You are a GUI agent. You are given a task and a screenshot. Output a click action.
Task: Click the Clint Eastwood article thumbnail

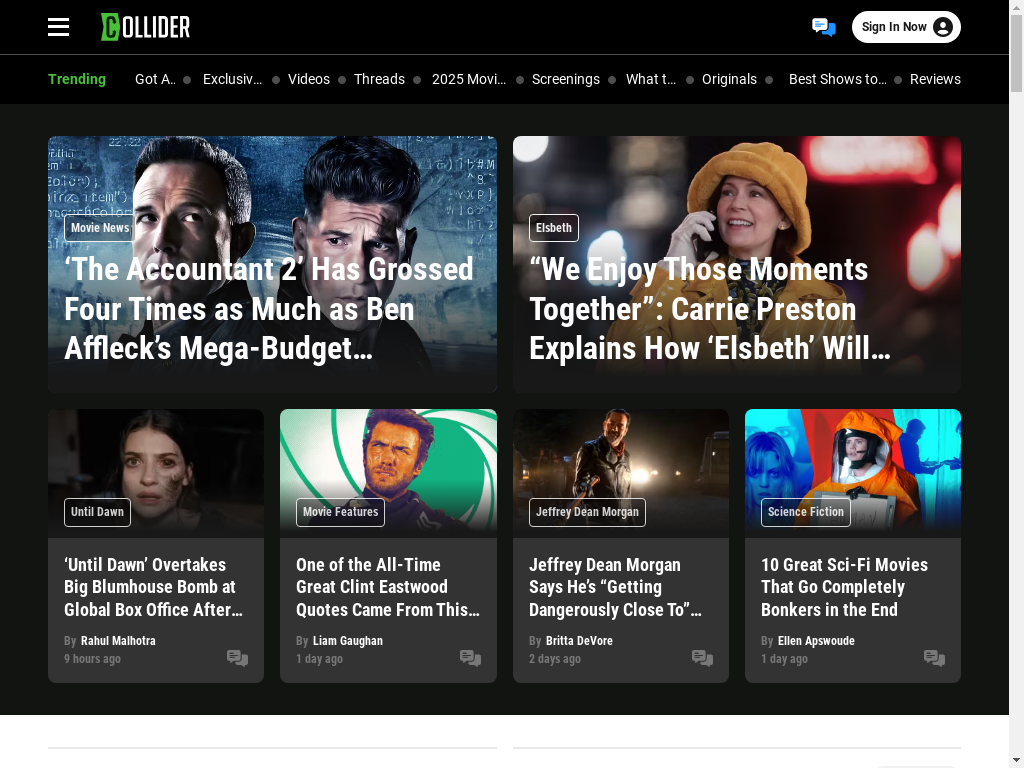tap(388, 473)
